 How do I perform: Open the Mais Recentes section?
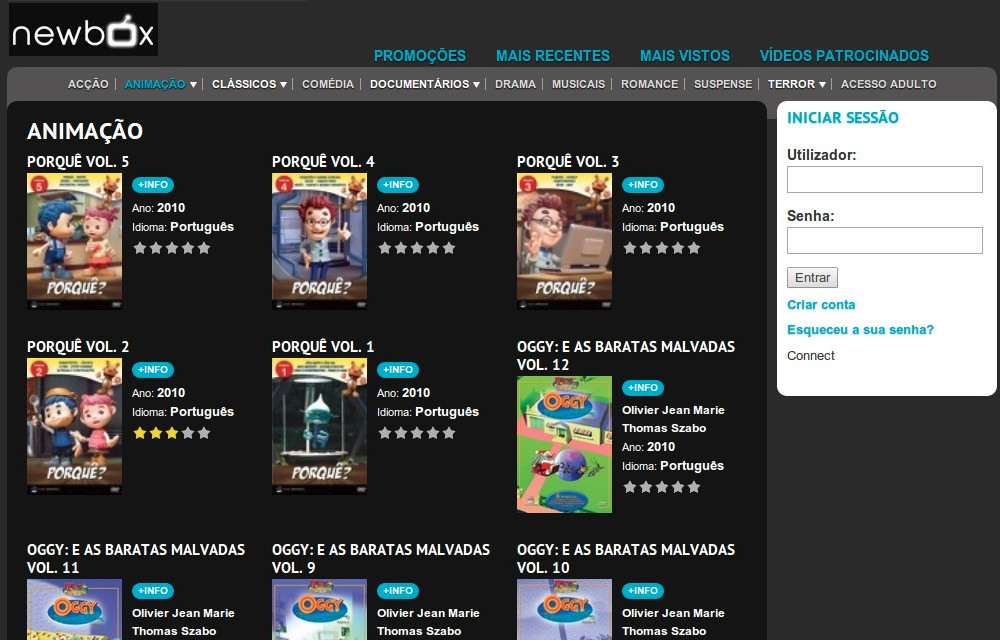pyautogui.click(x=553, y=56)
